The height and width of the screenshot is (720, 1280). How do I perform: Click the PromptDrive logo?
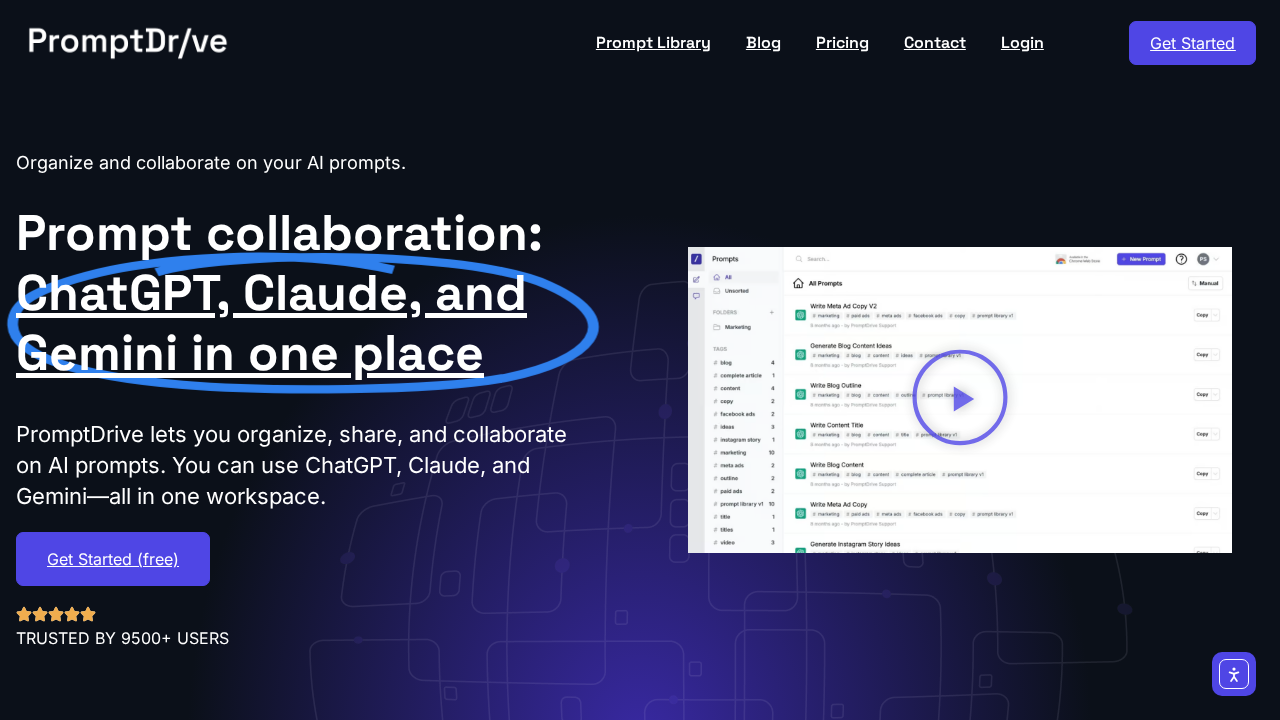(128, 42)
